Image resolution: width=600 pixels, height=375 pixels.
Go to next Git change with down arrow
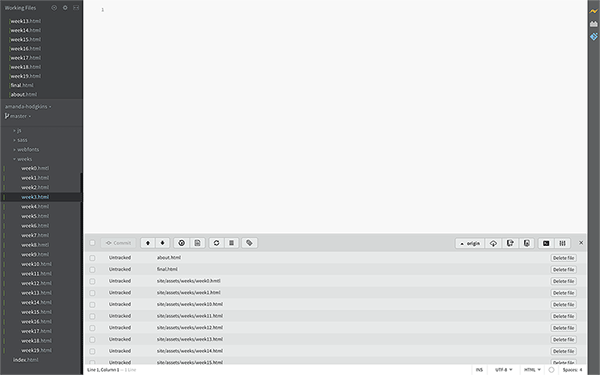tap(162, 243)
